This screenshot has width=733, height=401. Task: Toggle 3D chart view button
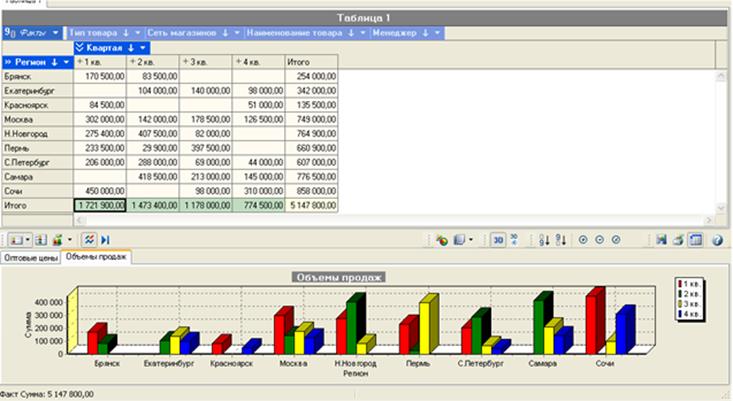498,240
